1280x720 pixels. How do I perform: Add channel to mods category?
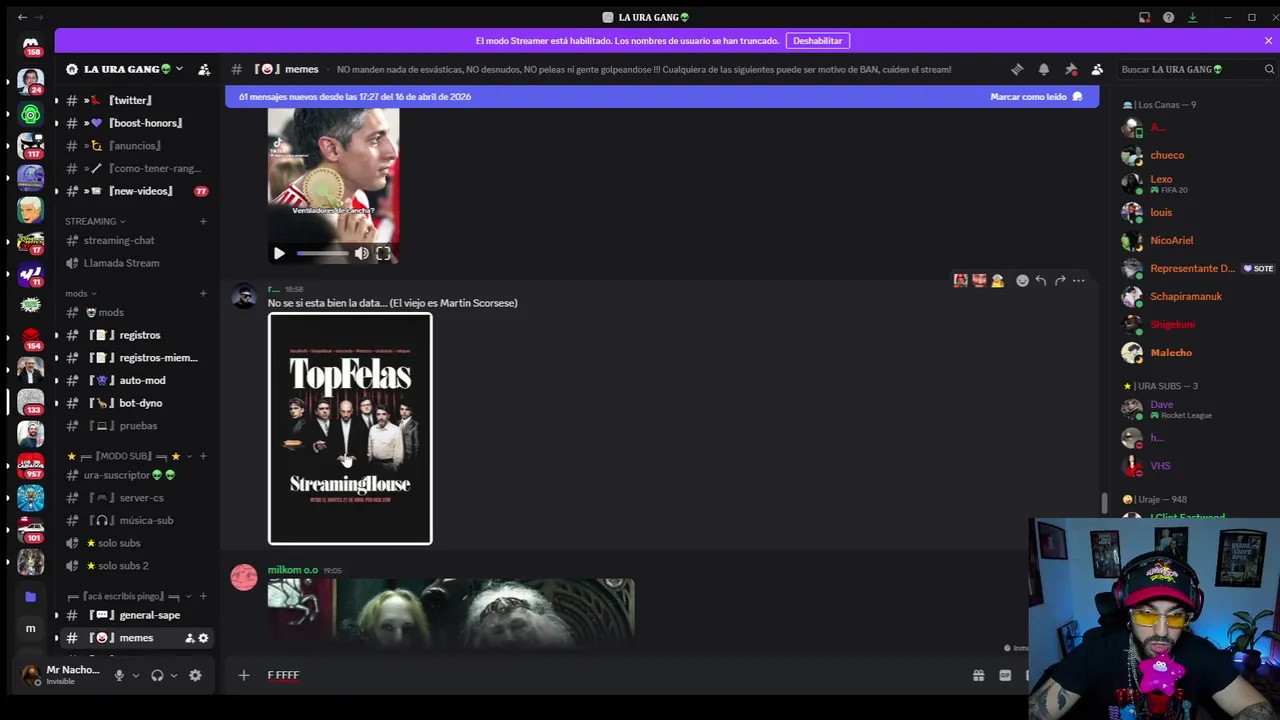pos(203,293)
